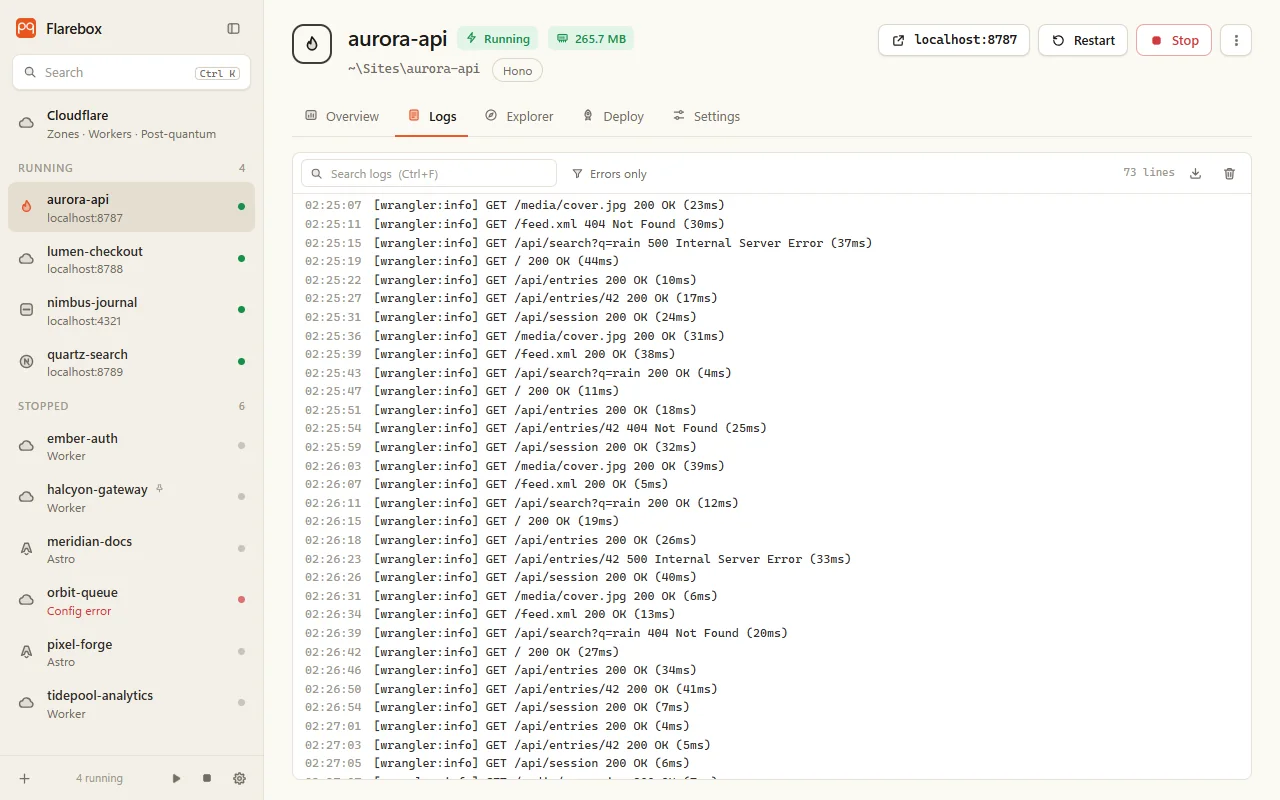Focus the Search logs field
The image size is (1280, 800).
pos(429,173)
